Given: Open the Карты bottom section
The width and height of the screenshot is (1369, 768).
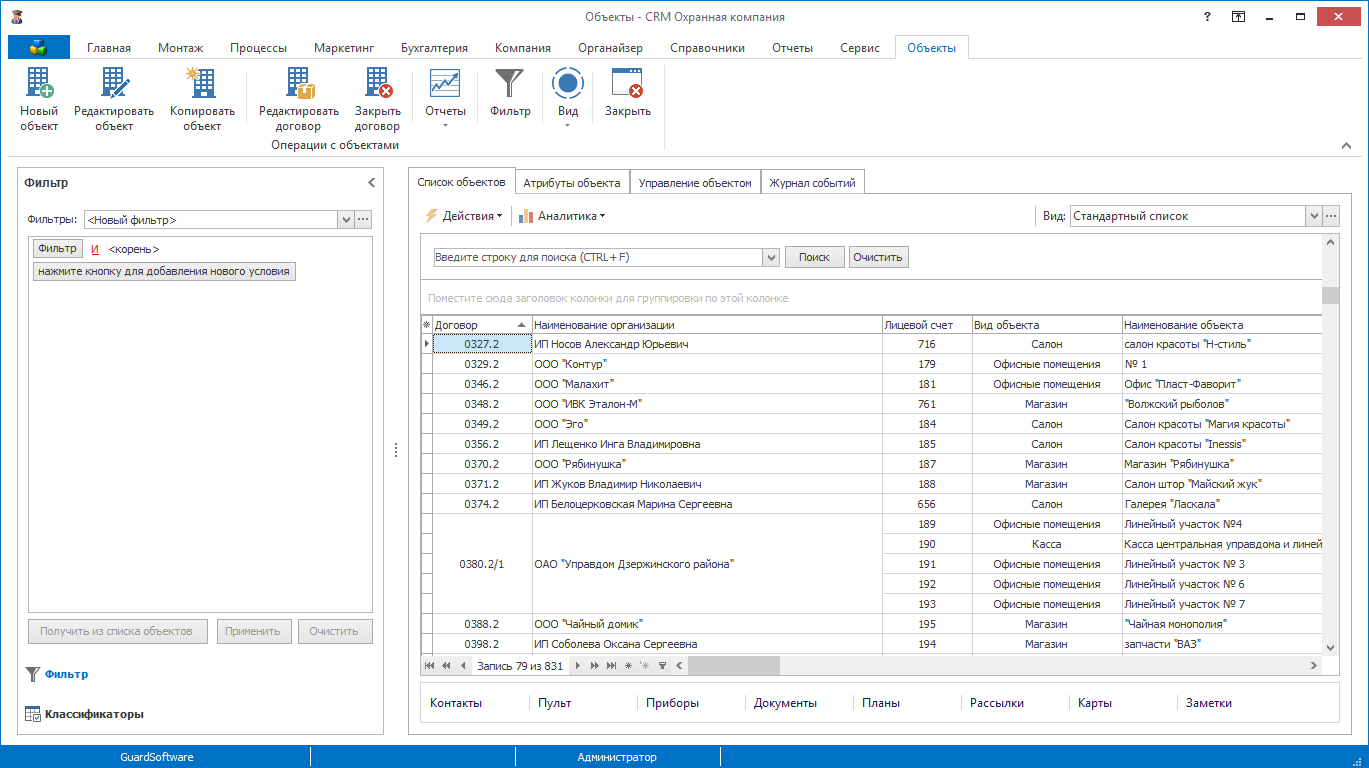Looking at the screenshot, I should [x=1095, y=703].
